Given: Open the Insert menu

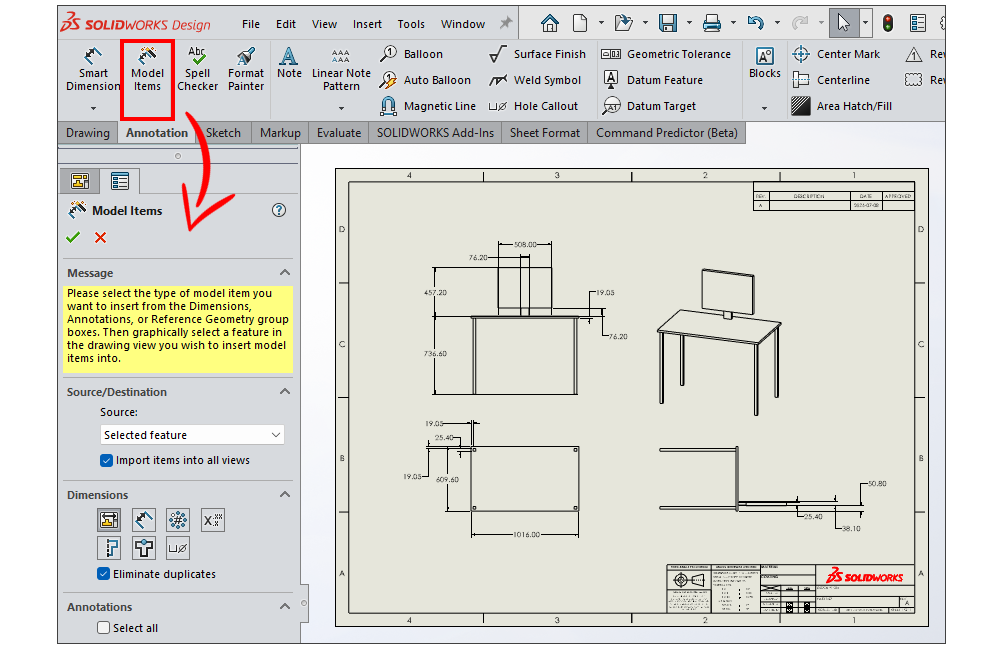Looking at the screenshot, I should (x=367, y=24).
